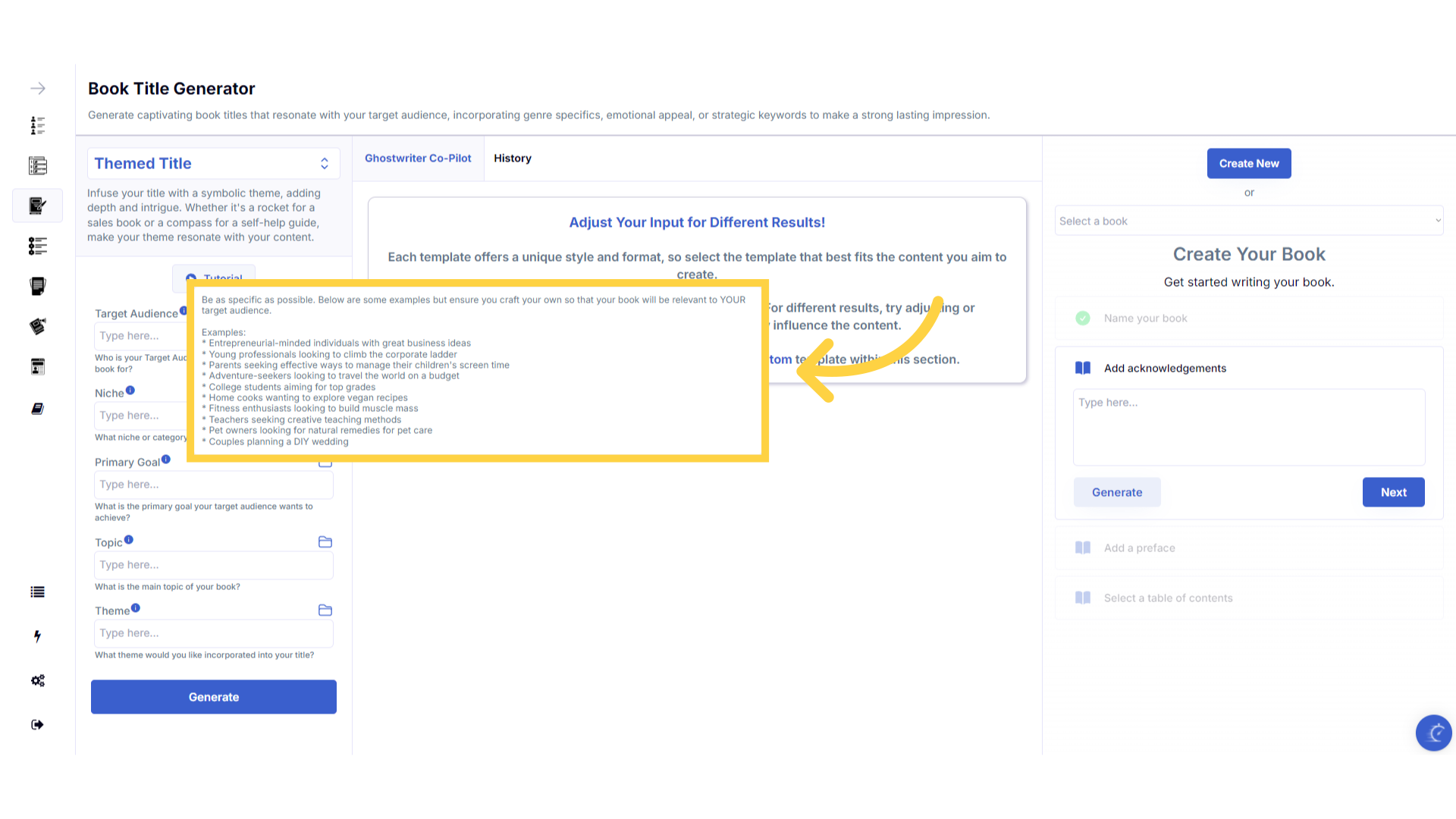The height and width of the screenshot is (819, 1456).
Task: Toggle the green check for Name your book
Action: coord(1083,318)
